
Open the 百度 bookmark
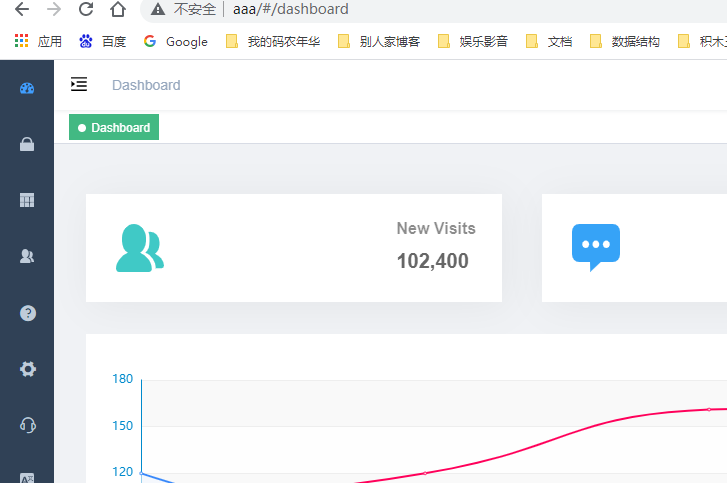pos(102,41)
